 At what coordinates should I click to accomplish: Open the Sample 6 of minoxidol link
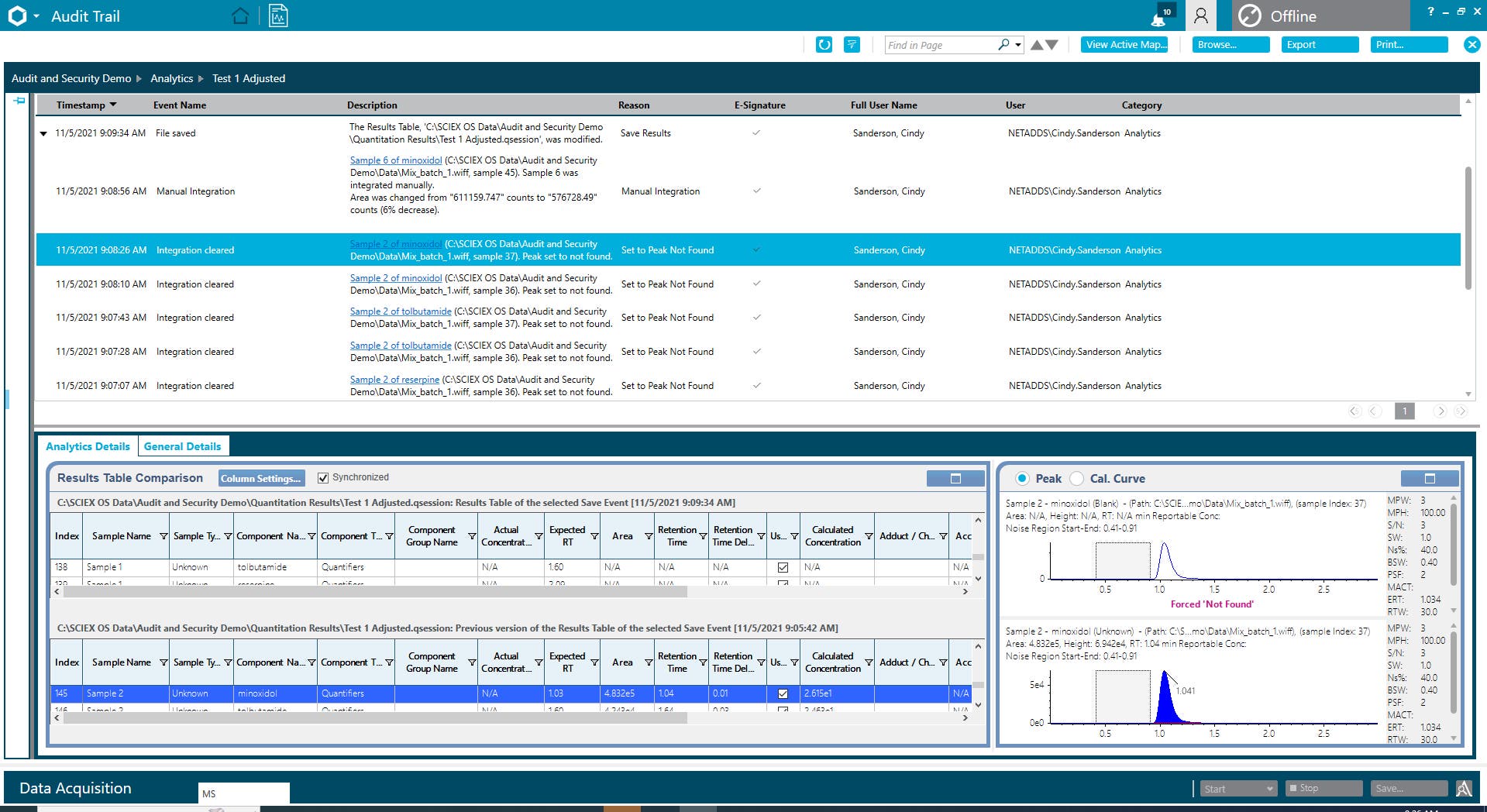pyautogui.click(x=395, y=160)
